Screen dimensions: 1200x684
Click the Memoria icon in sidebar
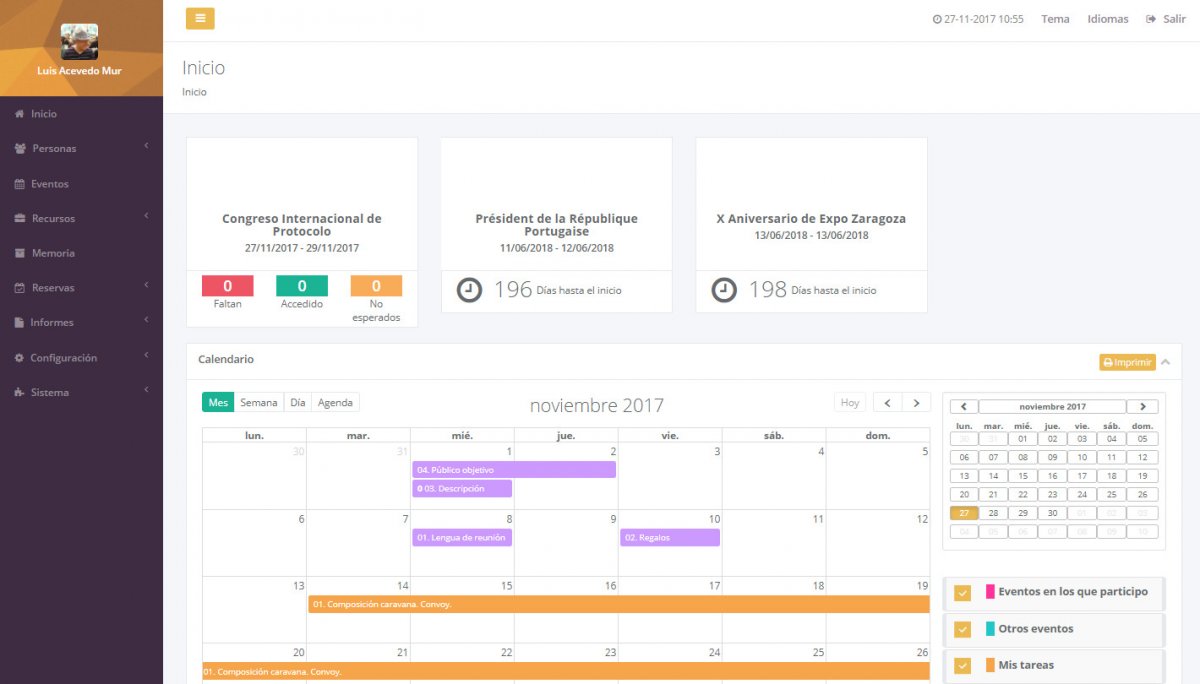[x=19, y=253]
